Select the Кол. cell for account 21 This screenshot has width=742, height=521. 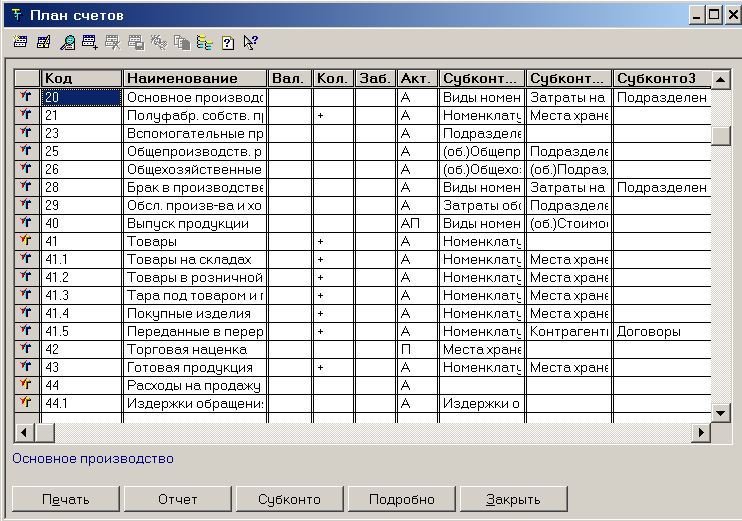click(x=333, y=116)
